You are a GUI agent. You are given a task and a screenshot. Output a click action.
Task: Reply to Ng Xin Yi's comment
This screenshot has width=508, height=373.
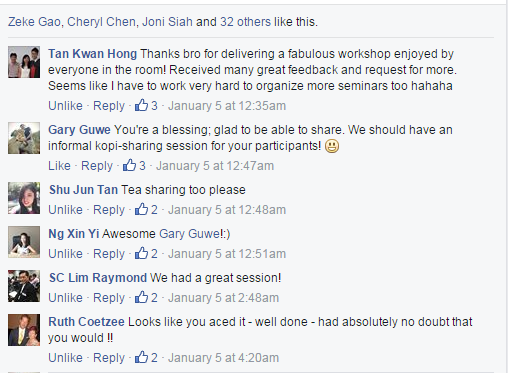pyautogui.click(x=109, y=254)
